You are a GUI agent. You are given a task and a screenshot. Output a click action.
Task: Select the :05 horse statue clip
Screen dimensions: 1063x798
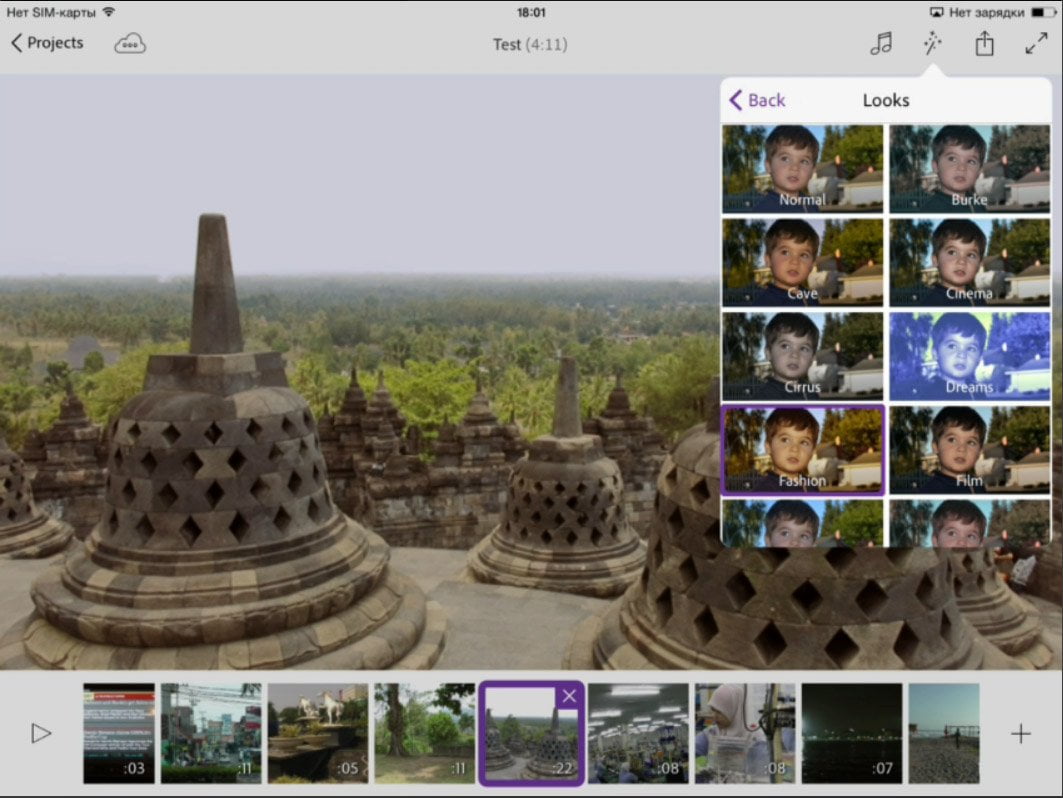click(318, 734)
